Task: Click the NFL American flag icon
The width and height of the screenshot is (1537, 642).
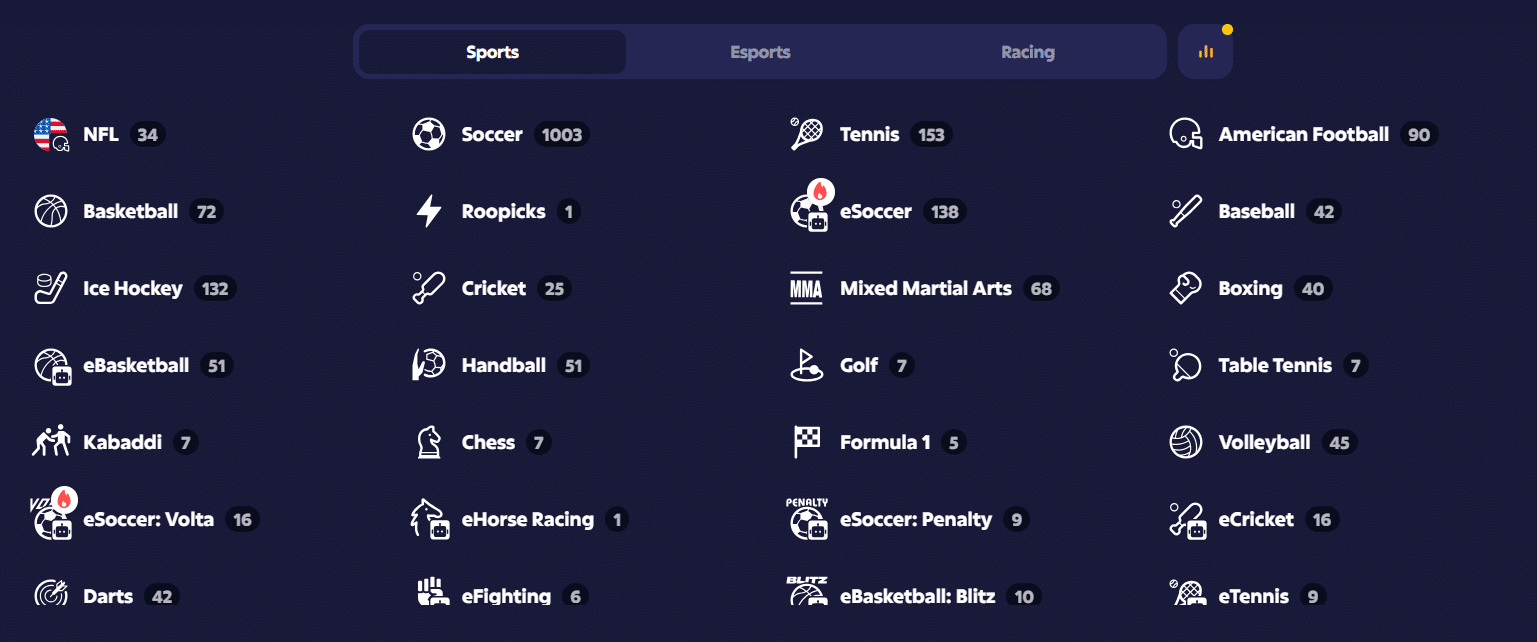Action: [x=49, y=134]
